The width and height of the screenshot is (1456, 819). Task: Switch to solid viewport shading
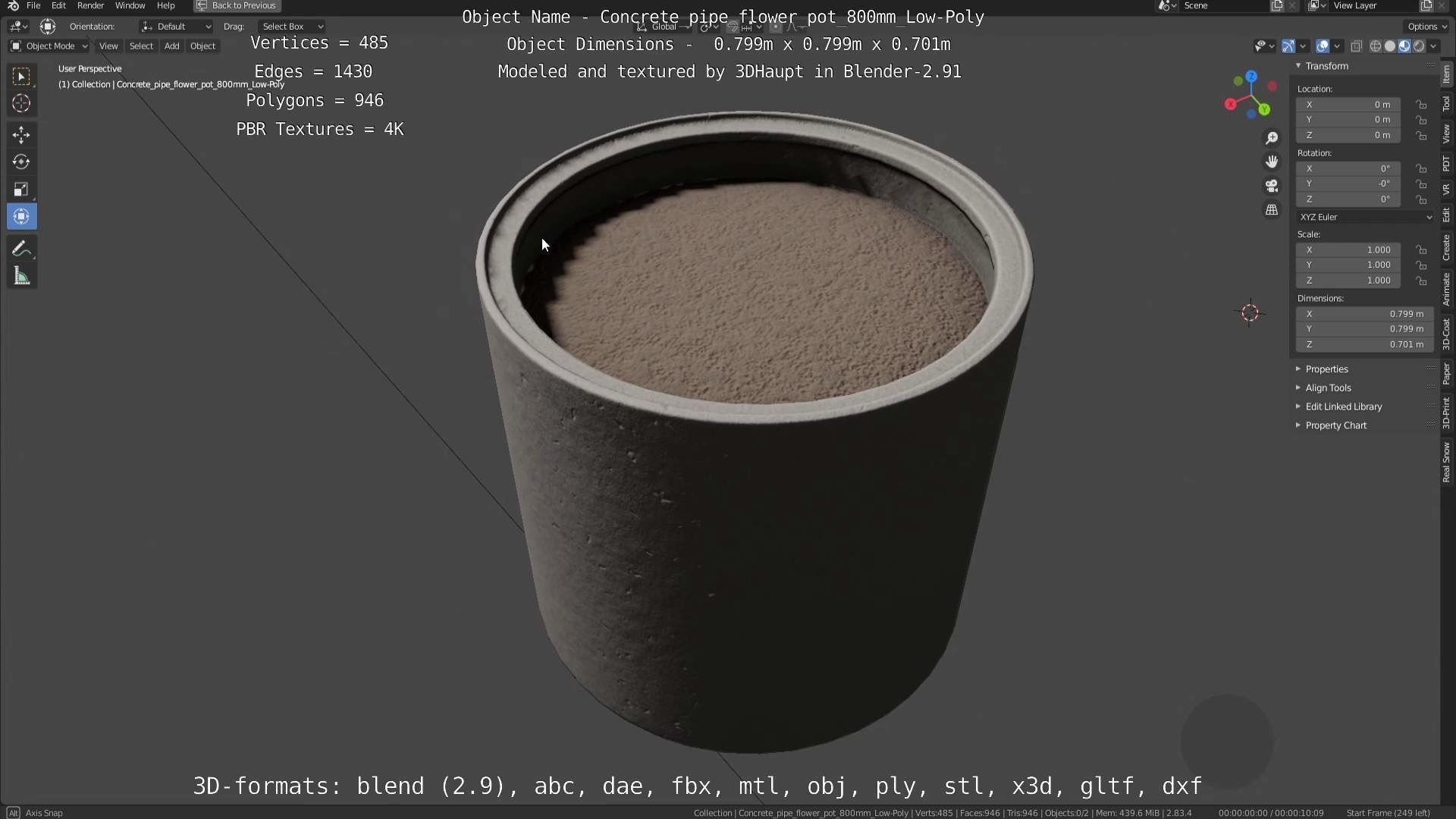coord(1390,46)
